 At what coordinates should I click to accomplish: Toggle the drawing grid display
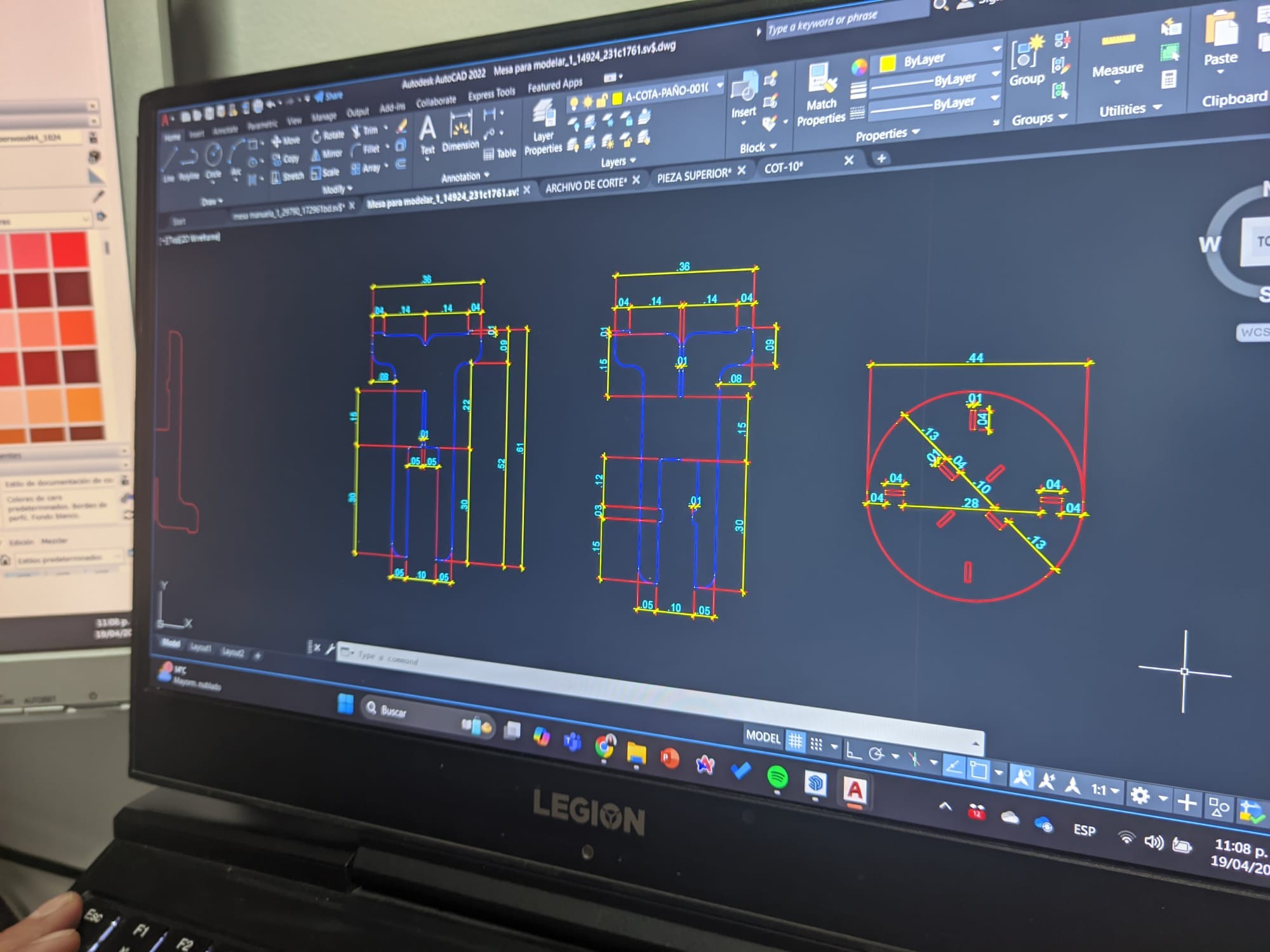(x=795, y=741)
